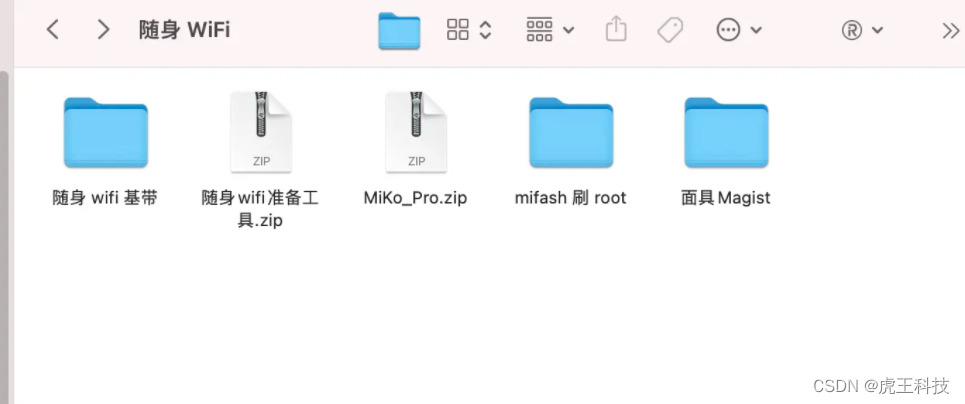Screen dimensions: 965x404
Task: Show more toolbar items with double chevron
Action: (951, 31)
